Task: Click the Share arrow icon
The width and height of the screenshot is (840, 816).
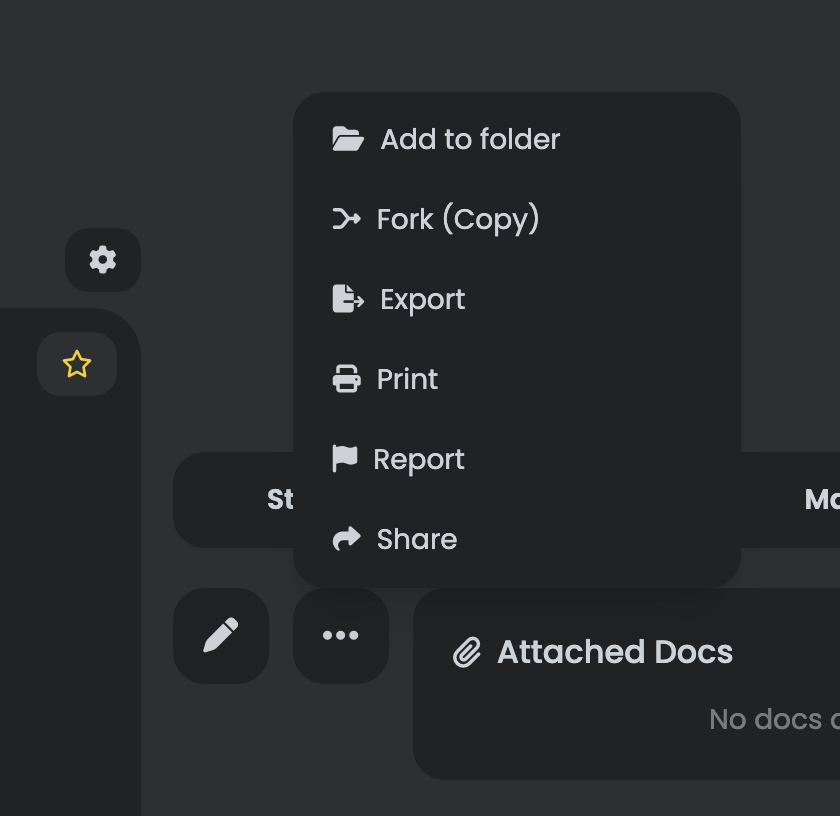Action: [x=345, y=538]
